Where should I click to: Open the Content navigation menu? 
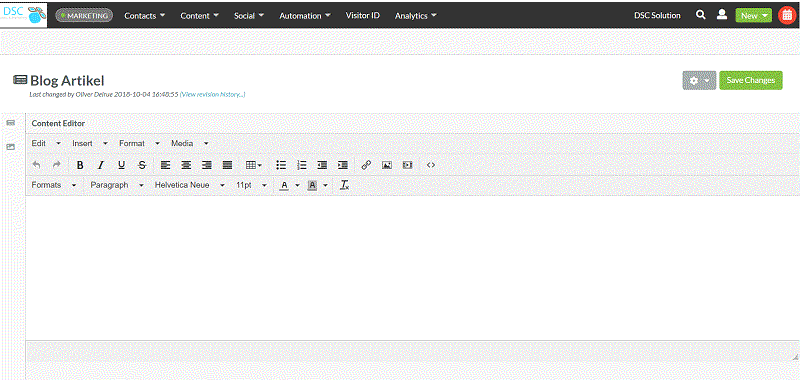click(199, 15)
